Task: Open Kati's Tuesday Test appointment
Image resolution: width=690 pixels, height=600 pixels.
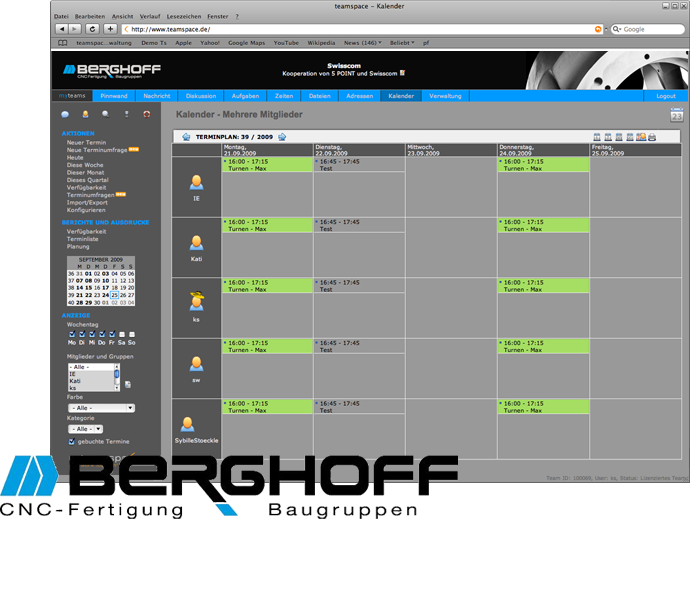Action: (x=359, y=225)
